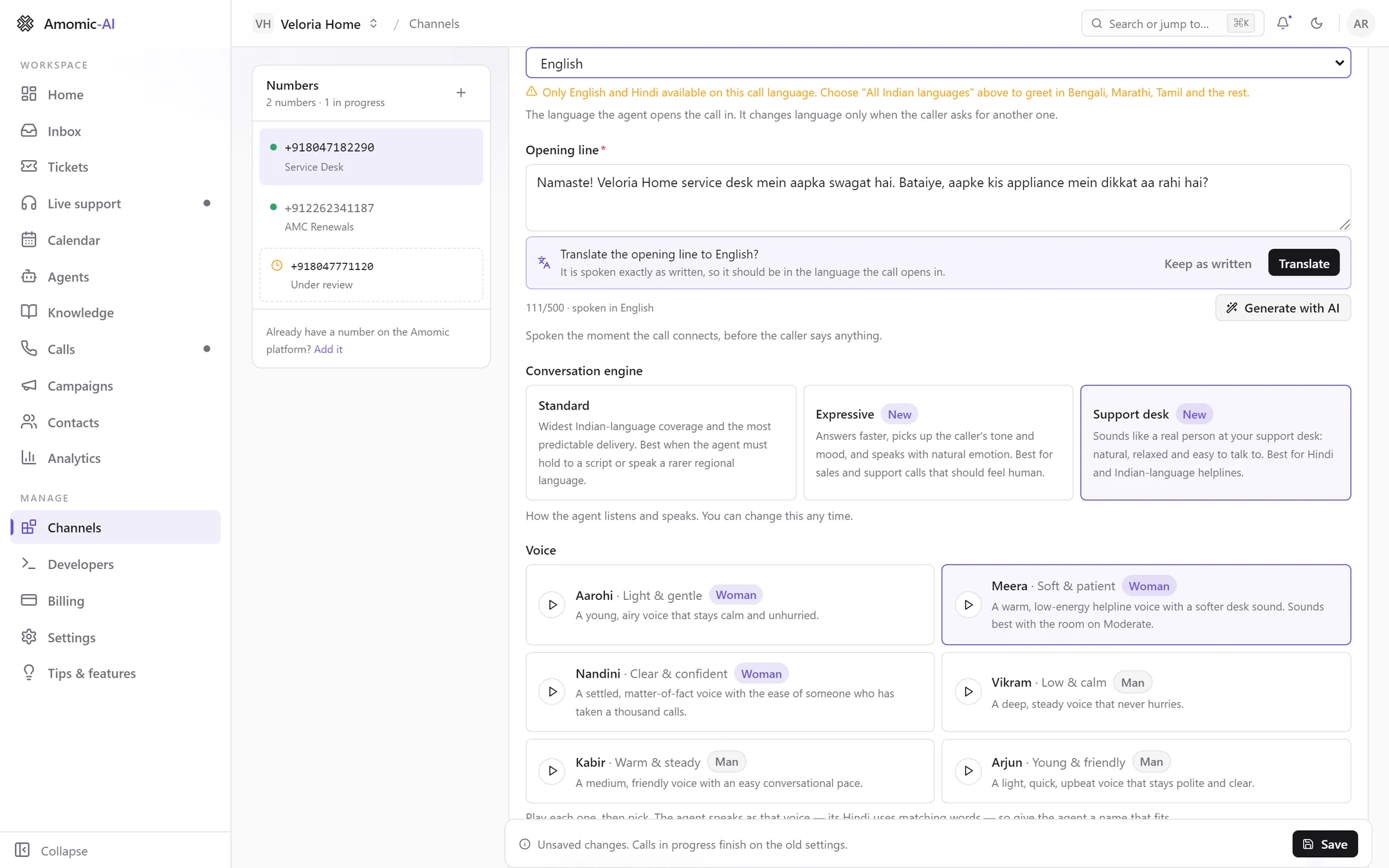The width and height of the screenshot is (1389, 868).
Task: Open Analytics in the sidebar
Action: point(116,458)
